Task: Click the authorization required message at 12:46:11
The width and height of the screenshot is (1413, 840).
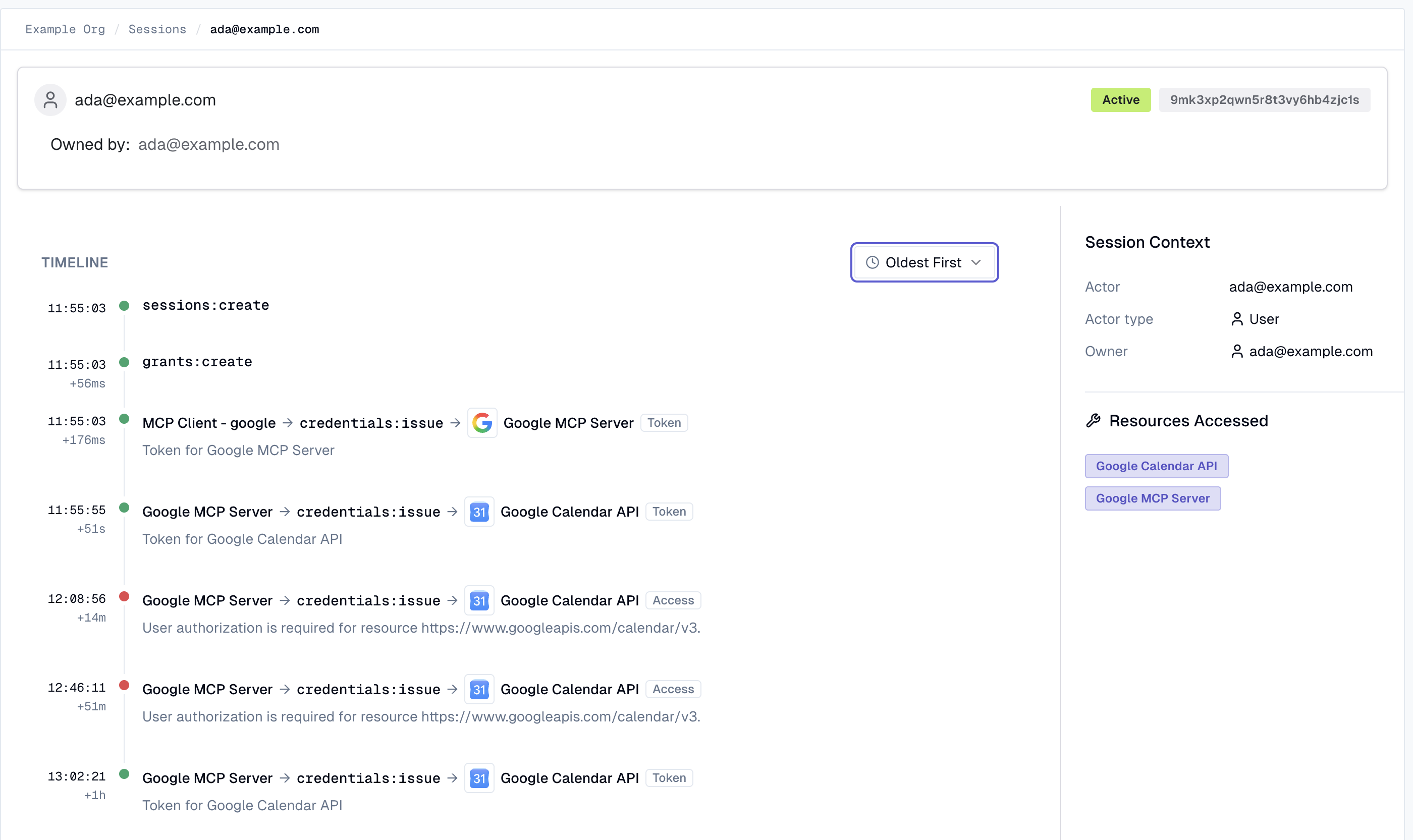Action: [421, 717]
